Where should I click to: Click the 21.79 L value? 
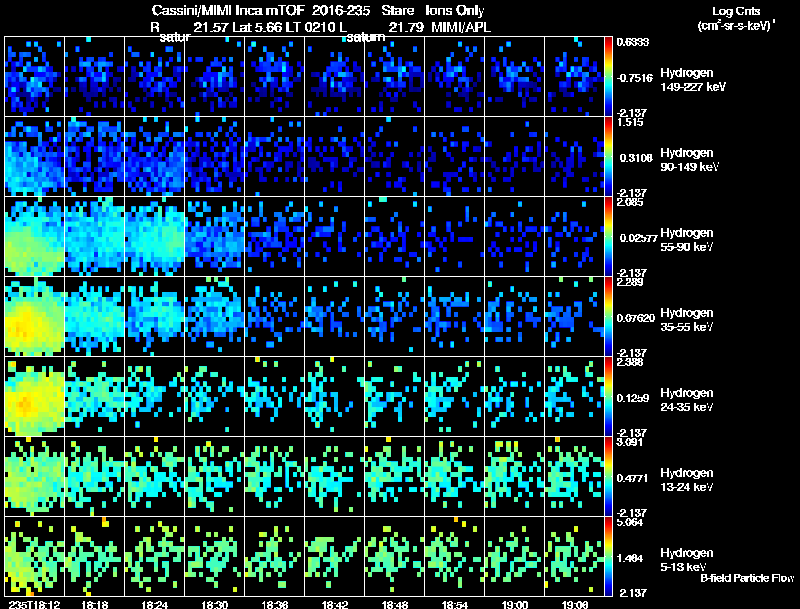[406, 28]
